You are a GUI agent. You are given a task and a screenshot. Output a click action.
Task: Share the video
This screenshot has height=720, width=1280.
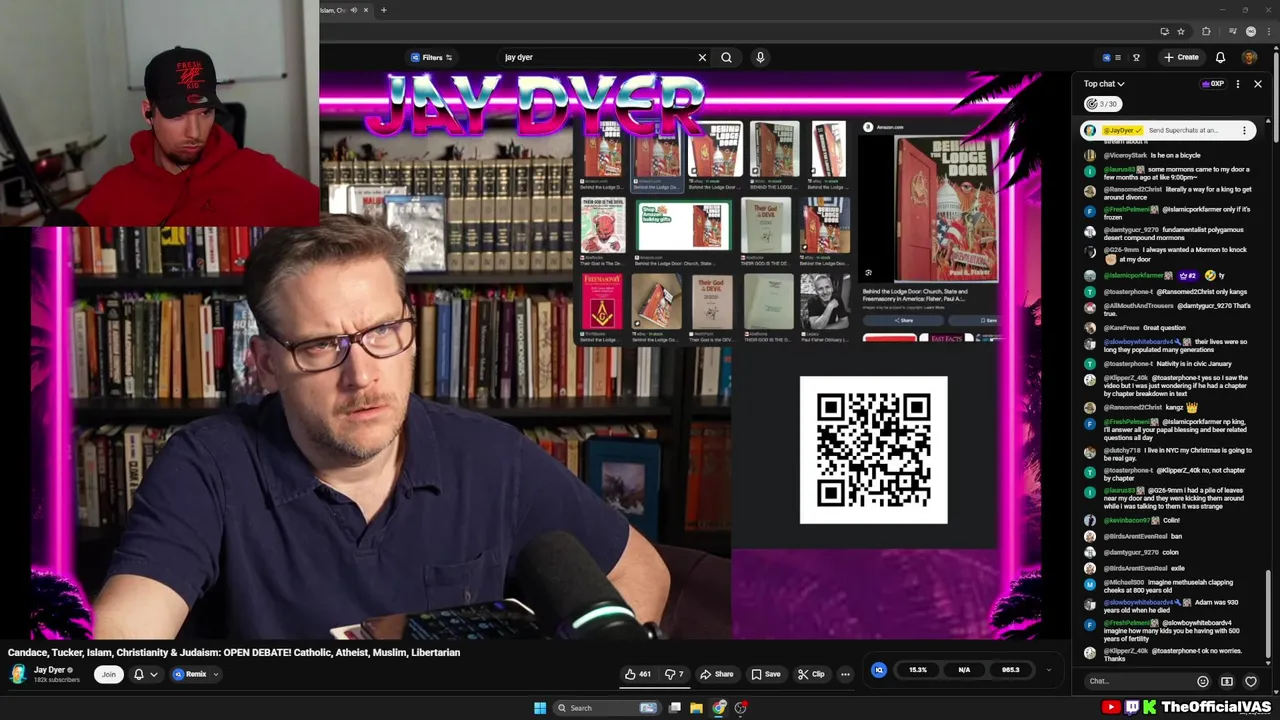point(717,674)
